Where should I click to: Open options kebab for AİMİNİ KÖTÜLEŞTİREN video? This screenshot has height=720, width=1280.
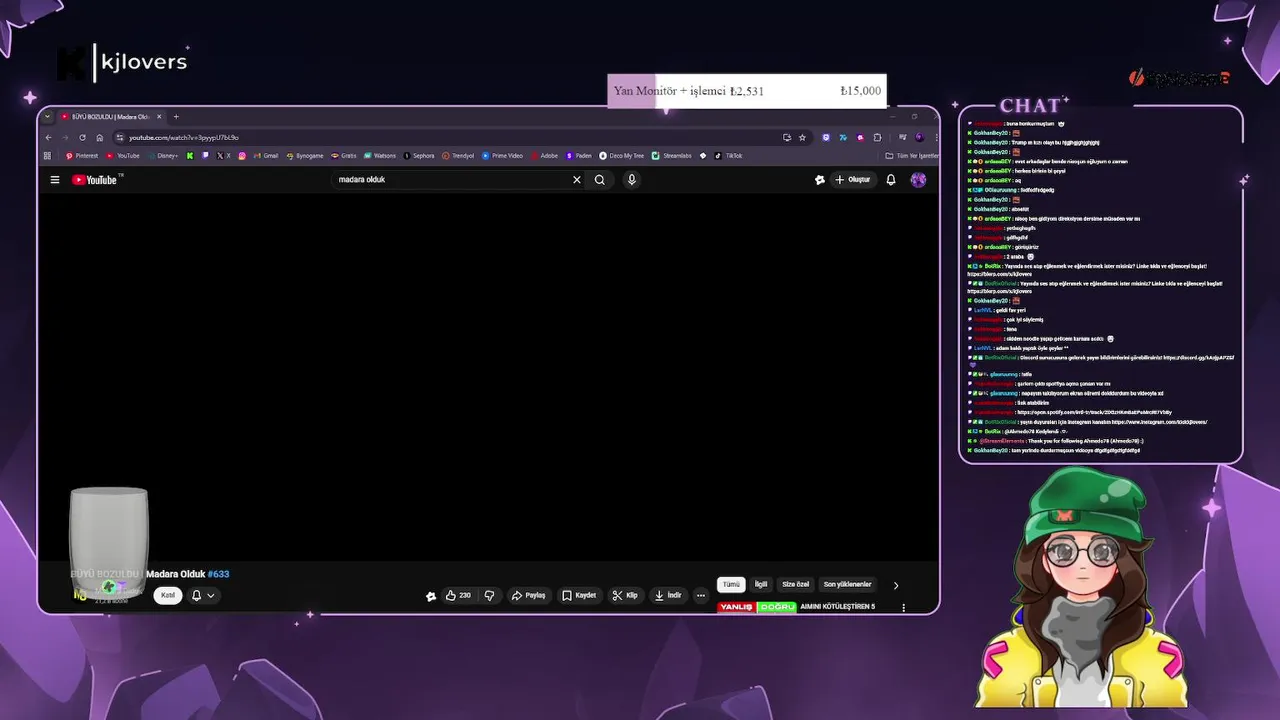[x=903, y=607]
